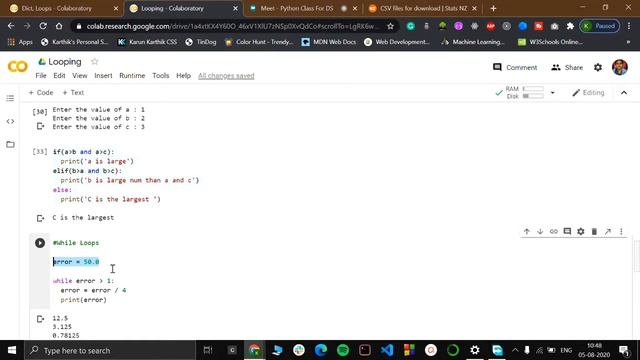The height and width of the screenshot is (360, 640).
Task: Switch to Meet Python Class tab
Action: coord(303,9)
